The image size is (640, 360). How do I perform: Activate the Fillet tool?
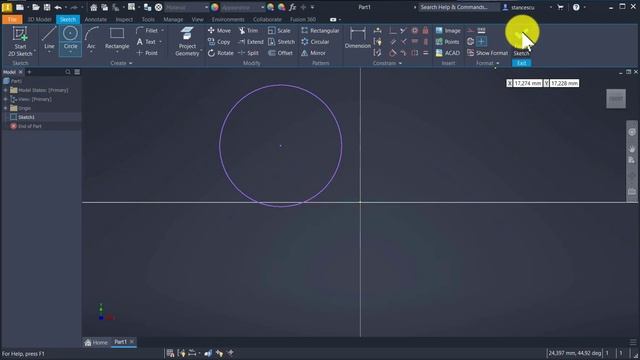click(x=149, y=31)
